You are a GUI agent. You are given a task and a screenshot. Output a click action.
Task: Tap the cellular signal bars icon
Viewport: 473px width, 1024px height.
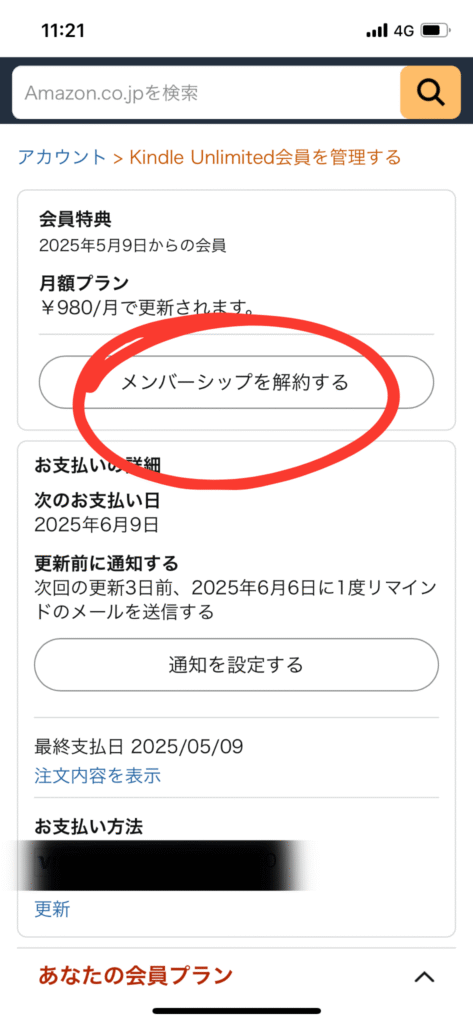click(377, 30)
